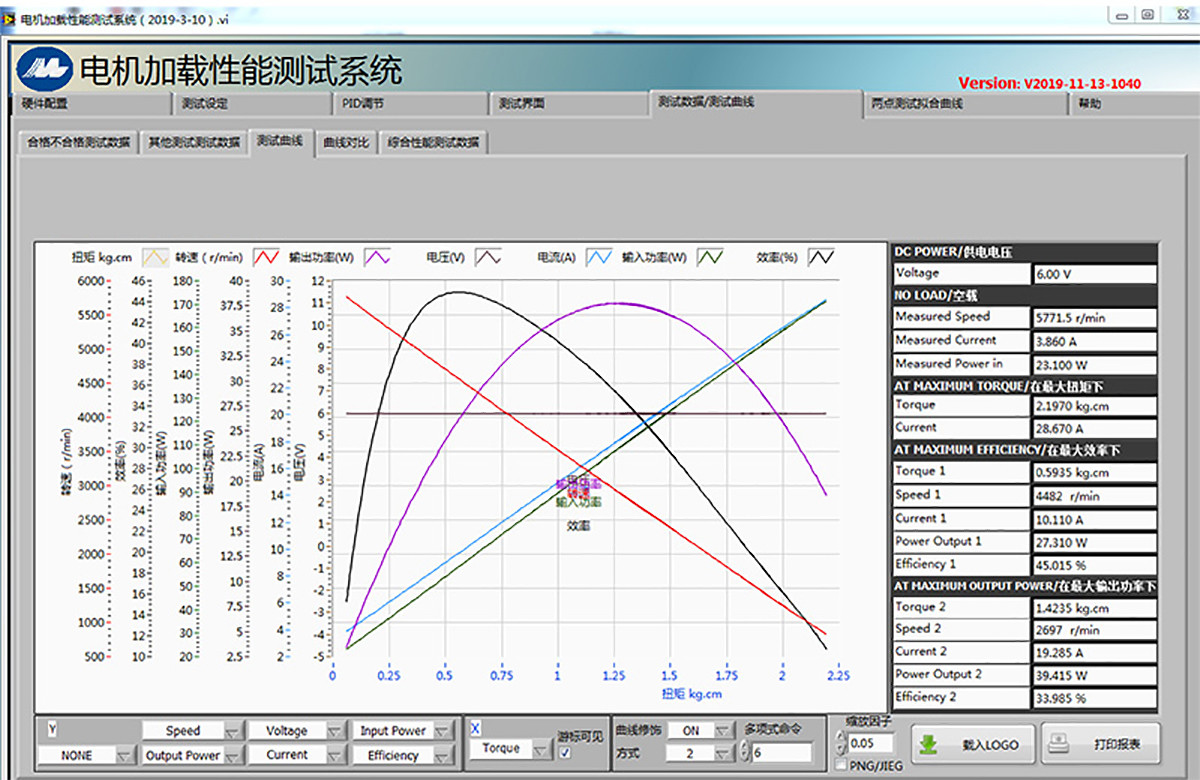1200x780 pixels.
Task: Click the X-axis label 扭矩 kg.cm below chart
Action: point(691,694)
